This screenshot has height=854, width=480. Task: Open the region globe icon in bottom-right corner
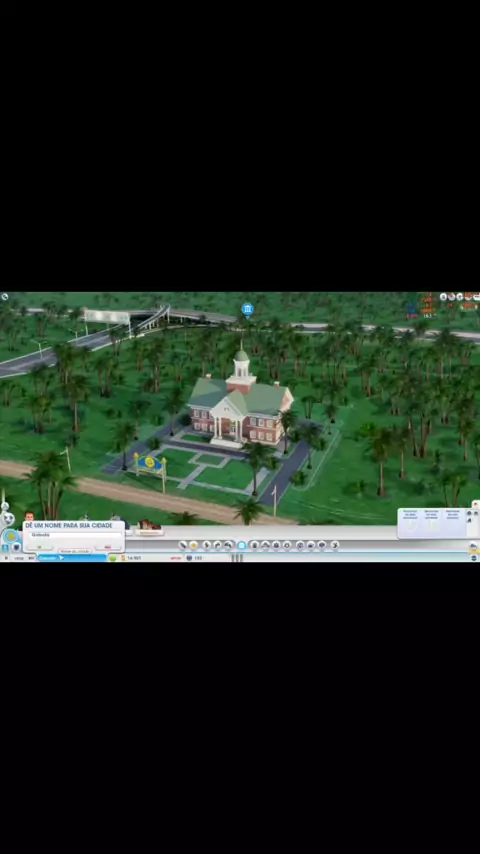[x=473, y=558]
